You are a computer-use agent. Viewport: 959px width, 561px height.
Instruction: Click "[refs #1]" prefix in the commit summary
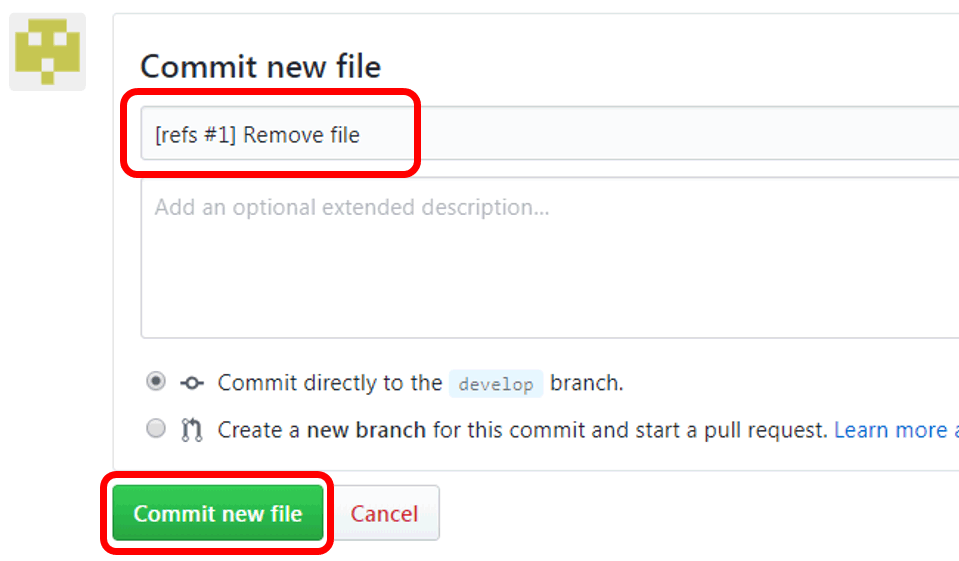click(195, 134)
